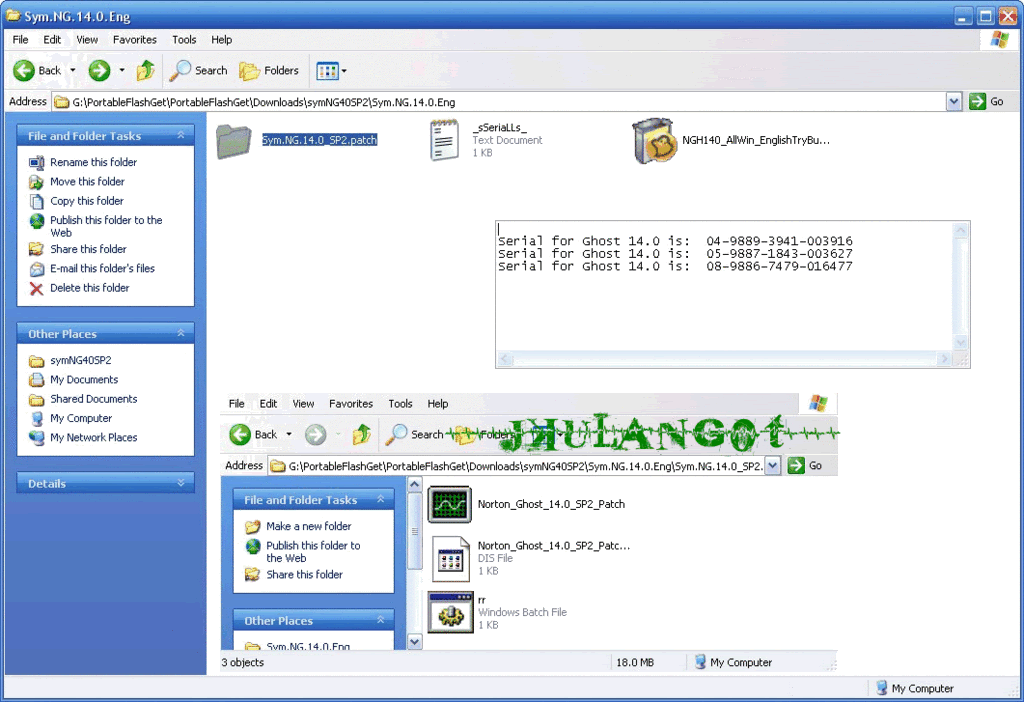
Task: Open the Tools menu in the inner Explorer window
Action: [400, 404]
